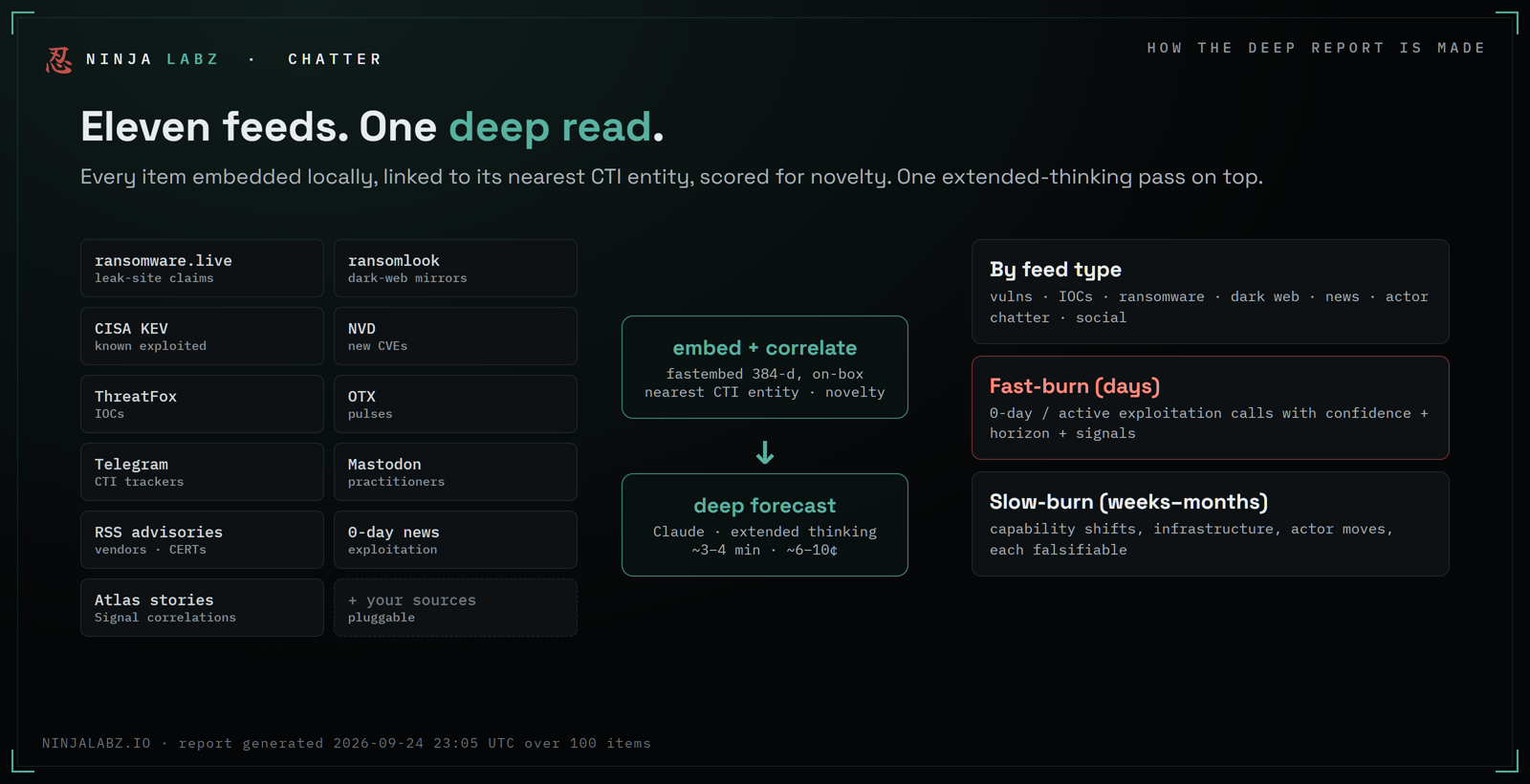
Task: Select the ransomware.live feed card
Action: click(x=202, y=268)
